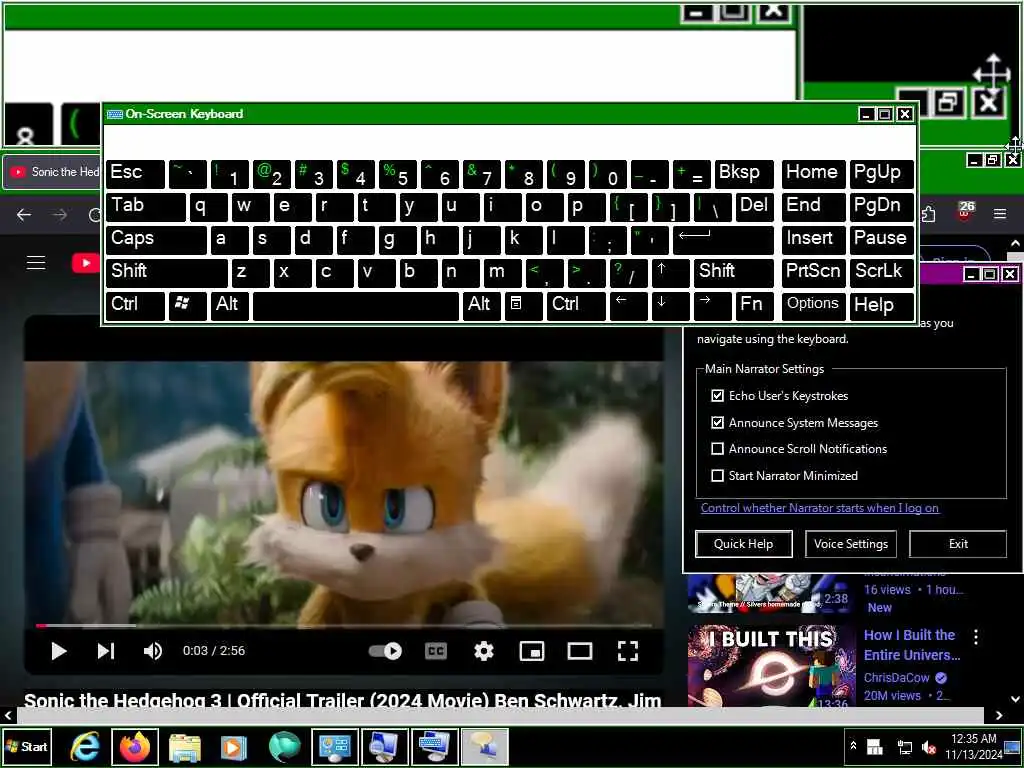
Task: Go back in Firefox browser
Action: coord(24,214)
